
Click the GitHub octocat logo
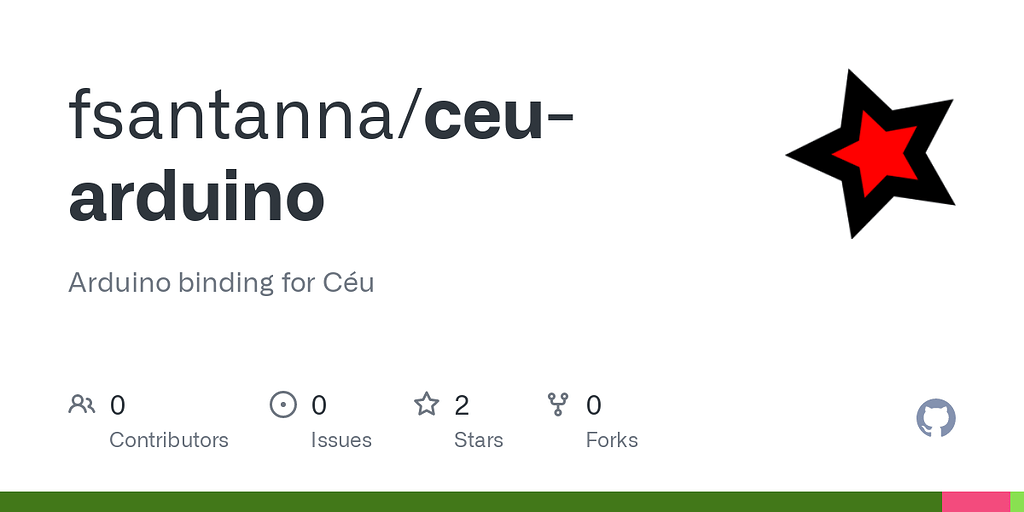[936, 418]
